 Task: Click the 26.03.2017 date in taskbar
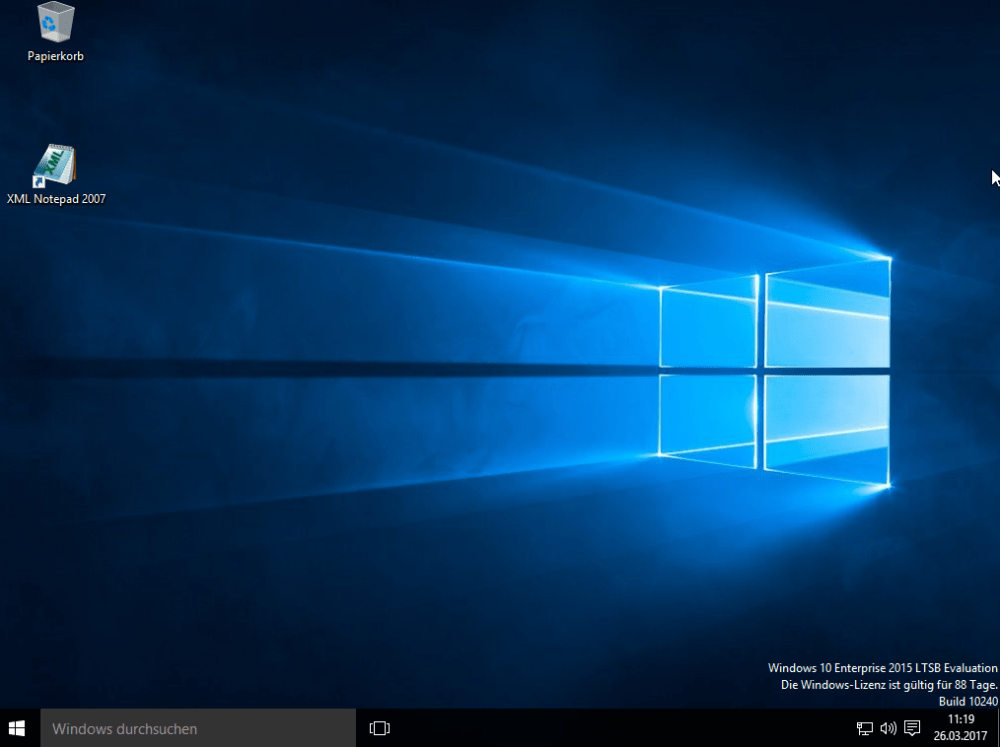tap(960, 736)
